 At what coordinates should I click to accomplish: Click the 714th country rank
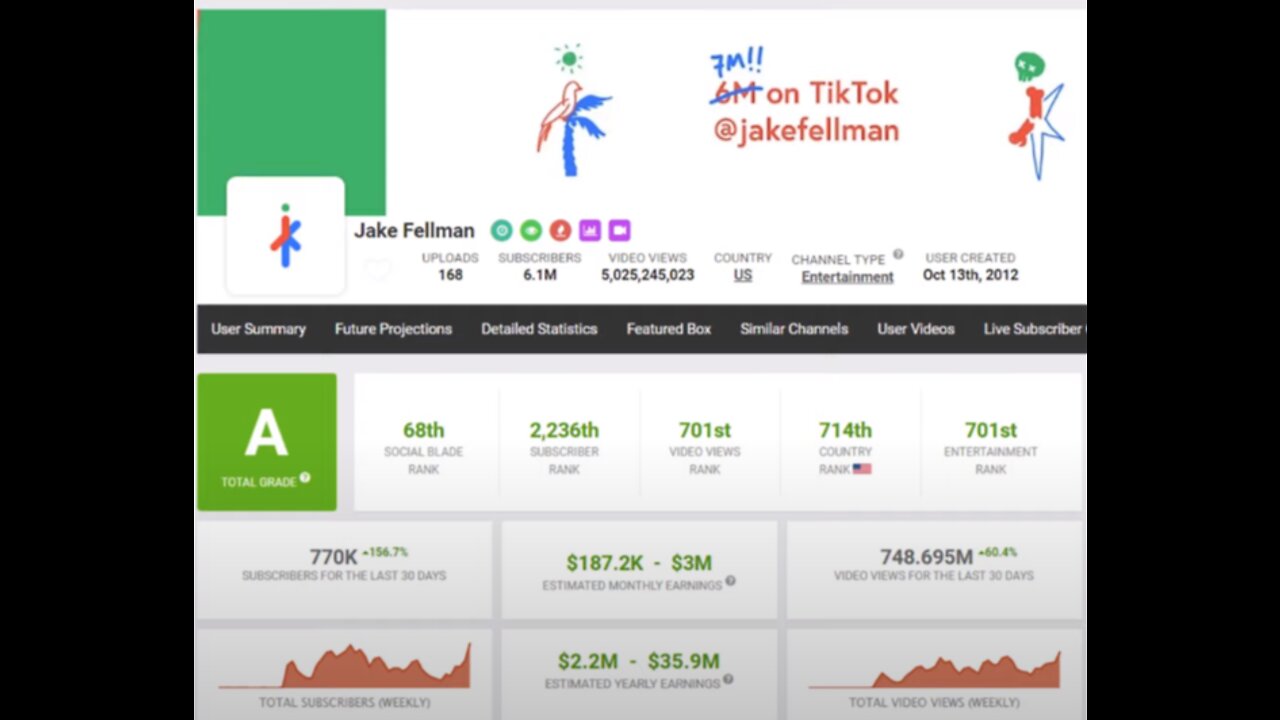(845, 430)
